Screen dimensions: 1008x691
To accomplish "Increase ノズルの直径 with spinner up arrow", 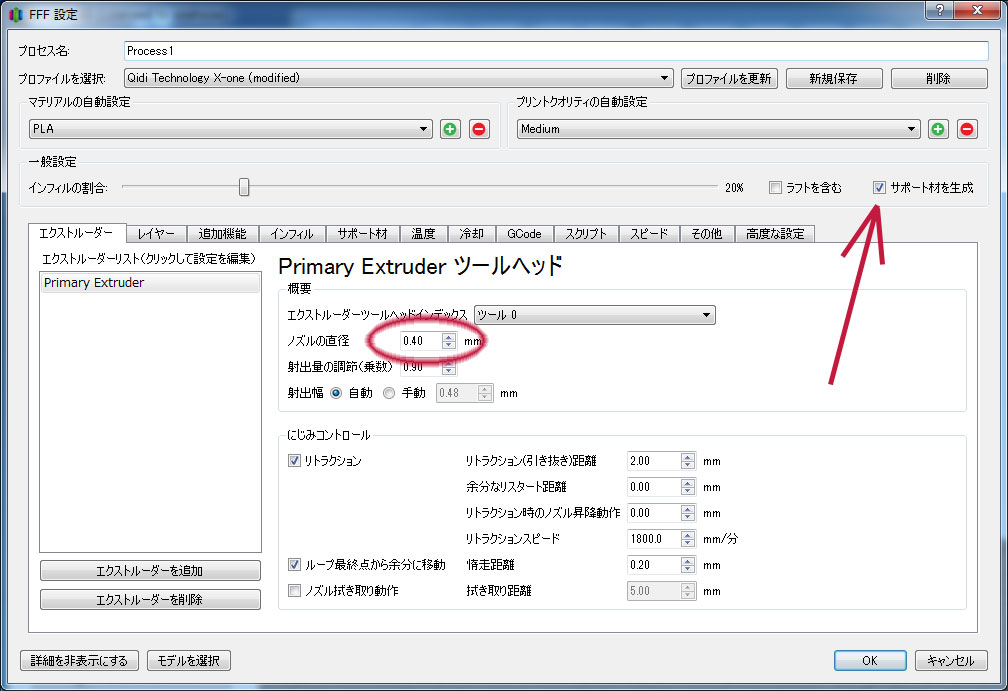I will [x=449, y=336].
